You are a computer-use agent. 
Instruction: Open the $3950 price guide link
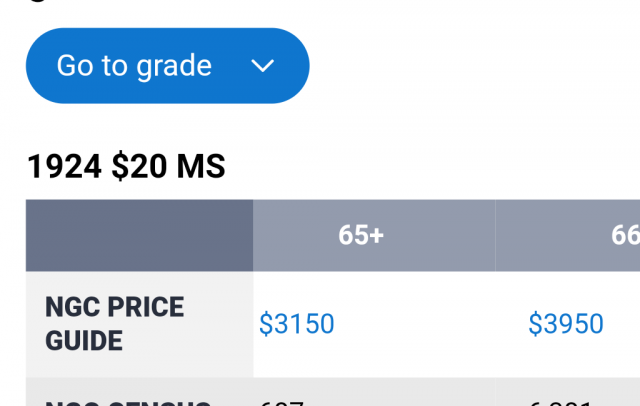pyautogui.click(x=566, y=324)
